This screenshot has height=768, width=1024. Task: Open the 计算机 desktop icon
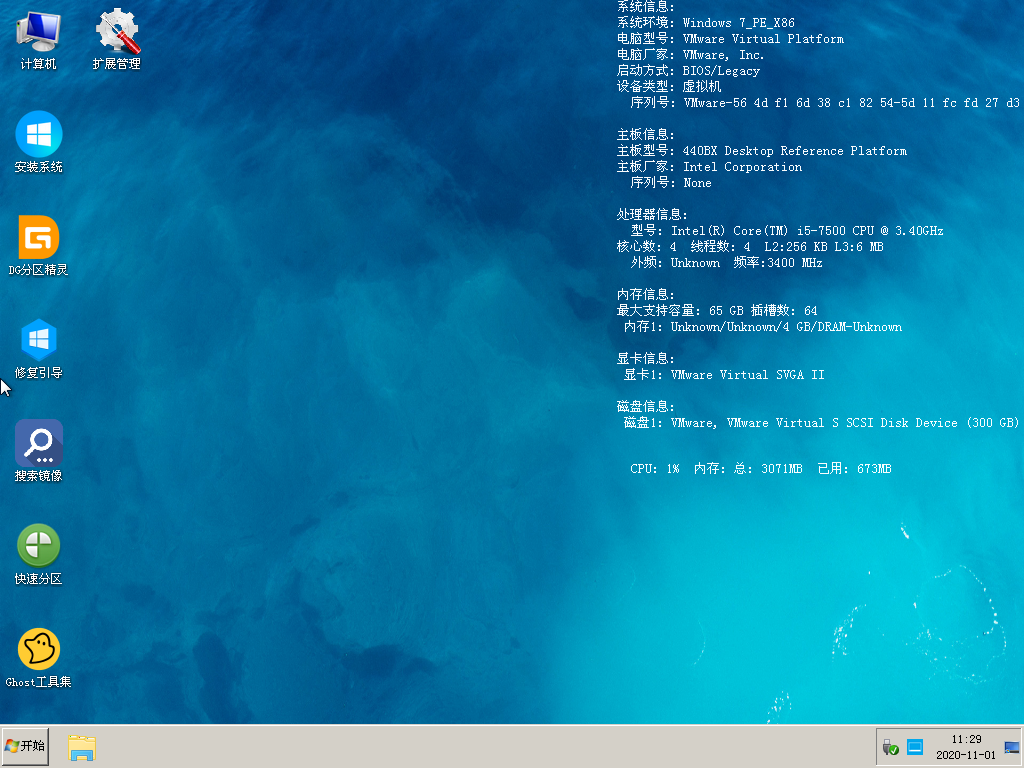click(x=38, y=39)
